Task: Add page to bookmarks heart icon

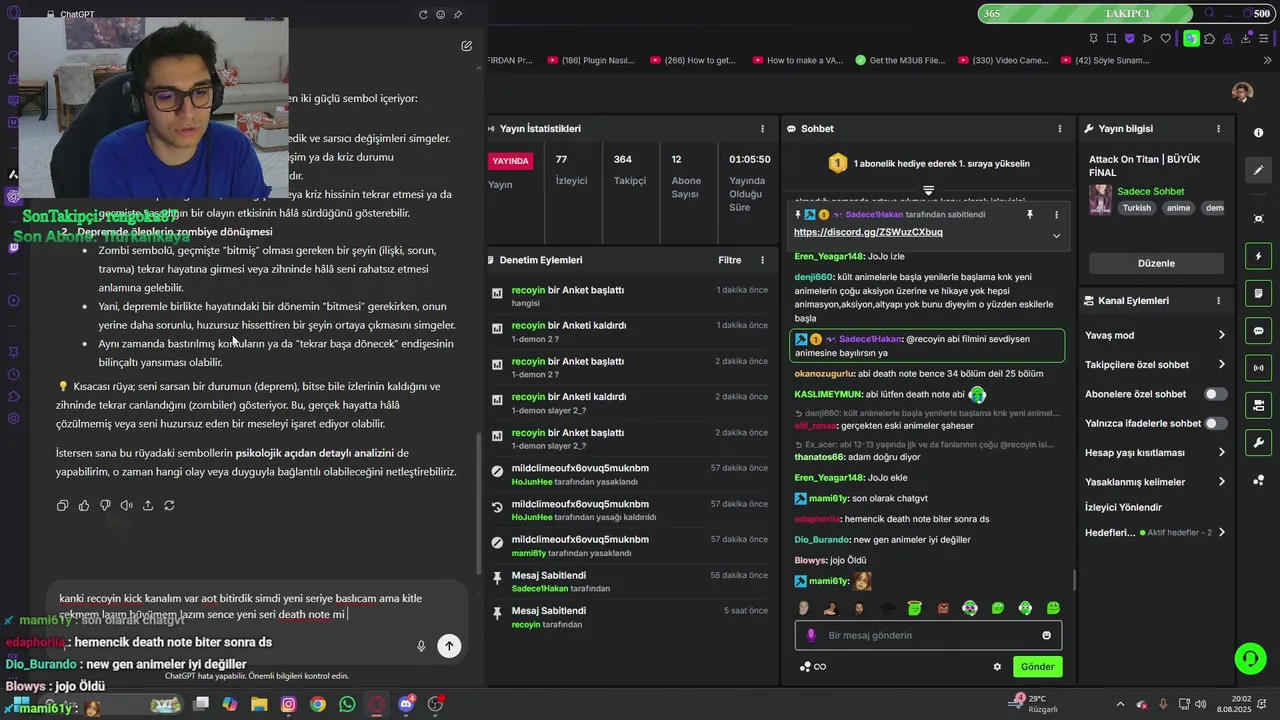Action: pyautogui.click(x=1166, y=39)
